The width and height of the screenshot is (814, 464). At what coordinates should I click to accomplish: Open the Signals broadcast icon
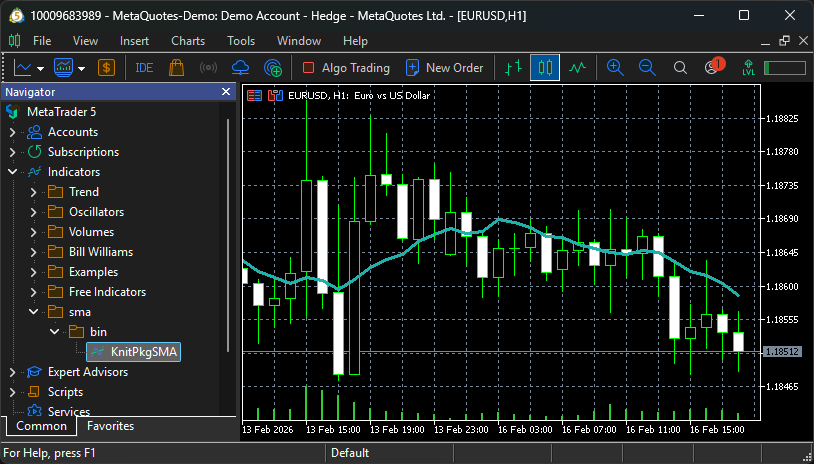208,68
